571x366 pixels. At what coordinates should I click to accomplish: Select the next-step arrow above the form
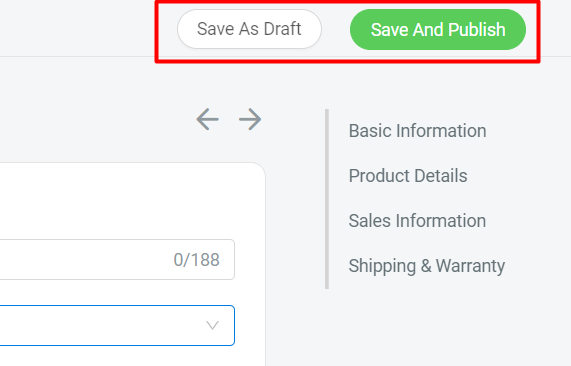coord(250,119)
